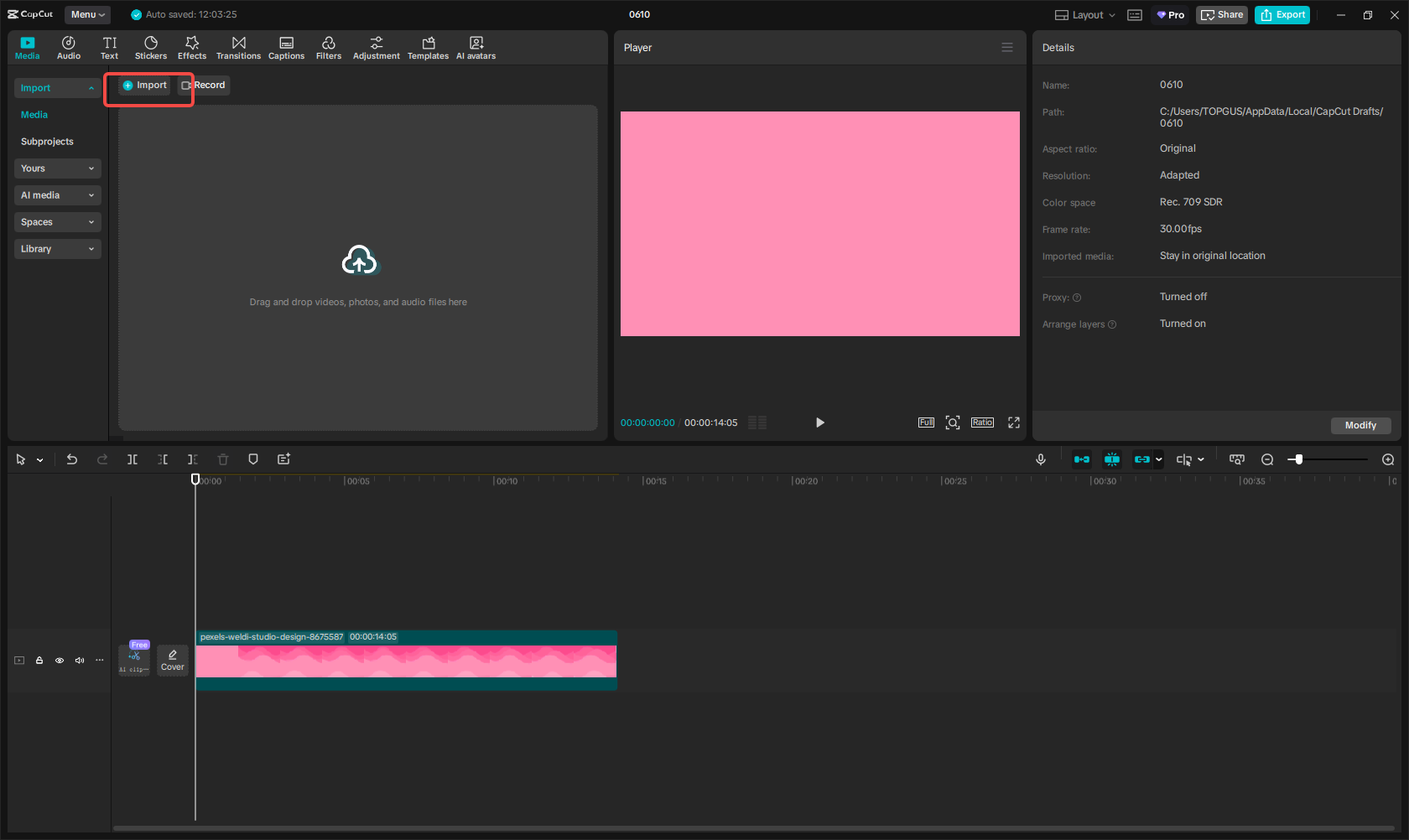This screenshot has height=840, width=1409.
Task: Click the delete clip icon
Action: pos(222,459)
